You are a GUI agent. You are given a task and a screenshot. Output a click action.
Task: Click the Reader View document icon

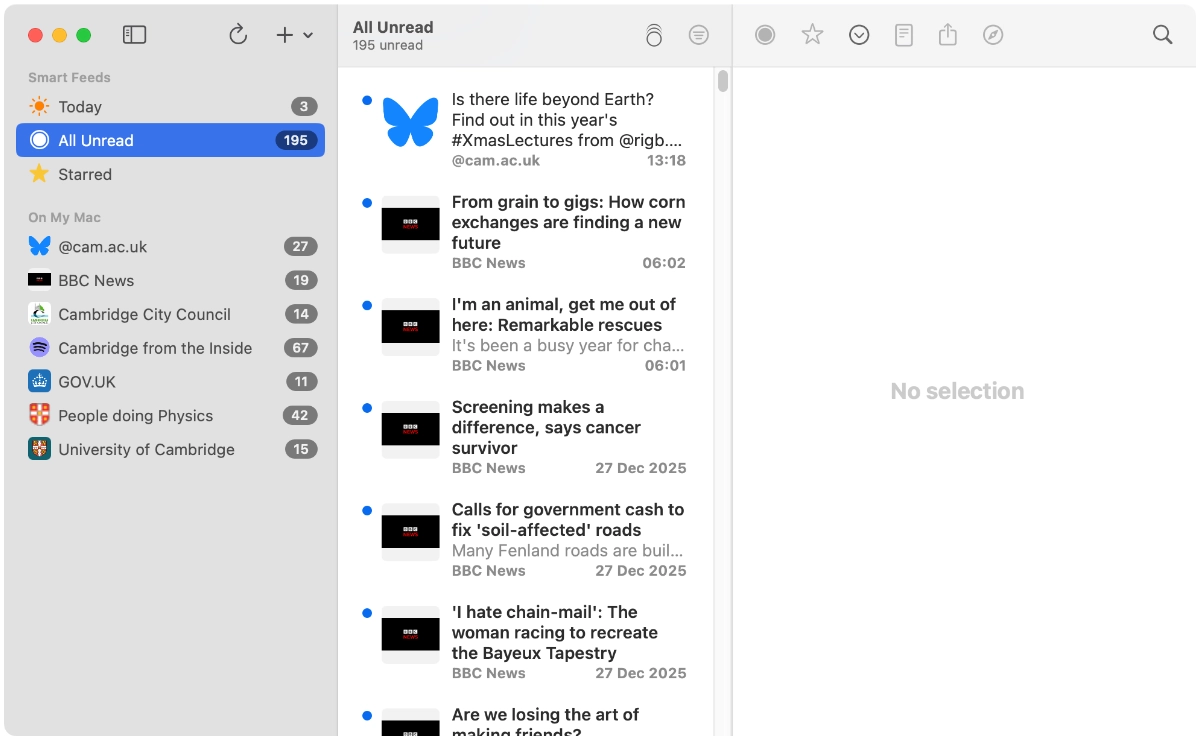pos(903,34)
